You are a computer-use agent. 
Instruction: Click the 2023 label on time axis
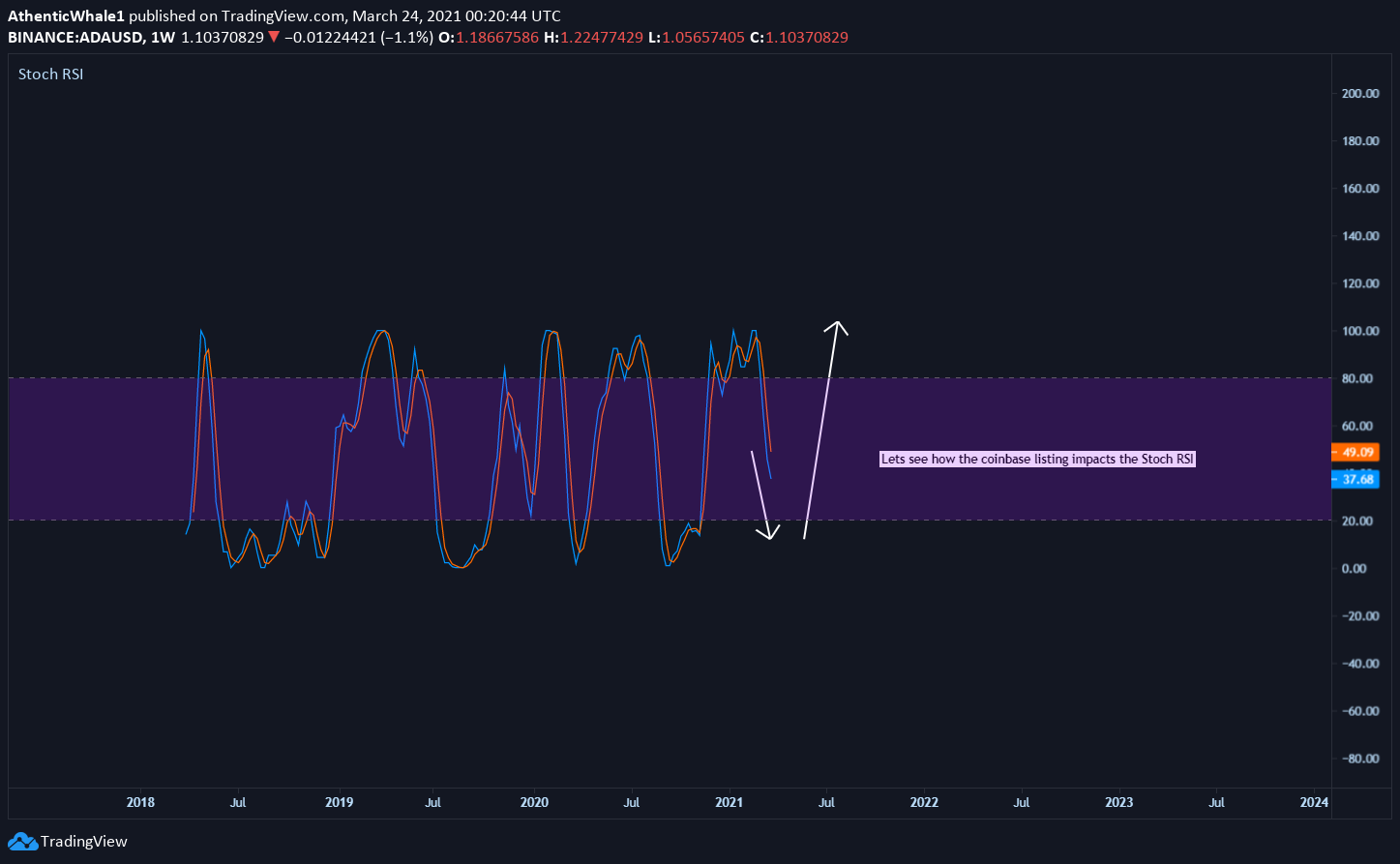pyautogui.click(x=1119, y=802)
